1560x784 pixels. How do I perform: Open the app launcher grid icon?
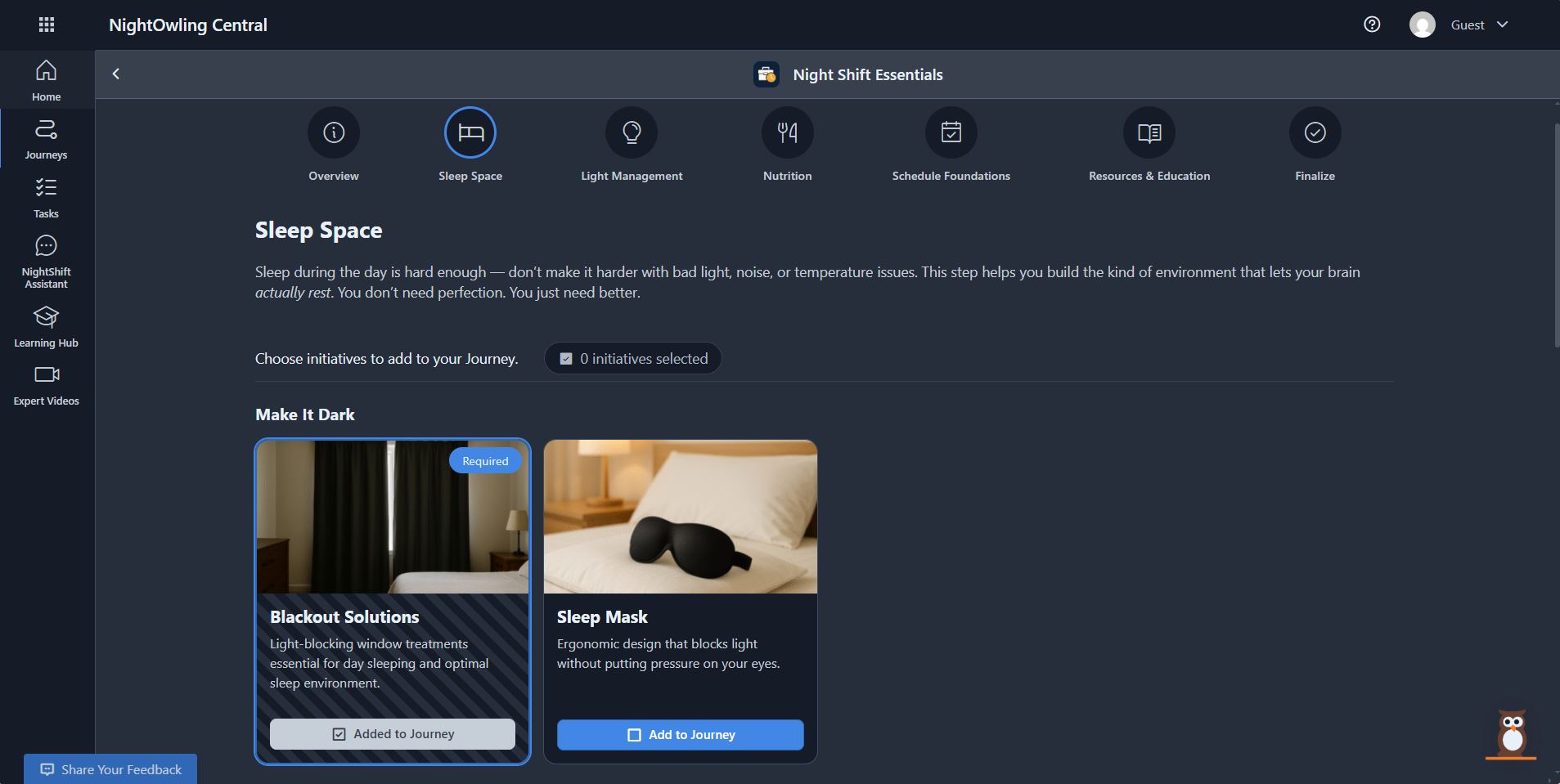coord(47,25)
